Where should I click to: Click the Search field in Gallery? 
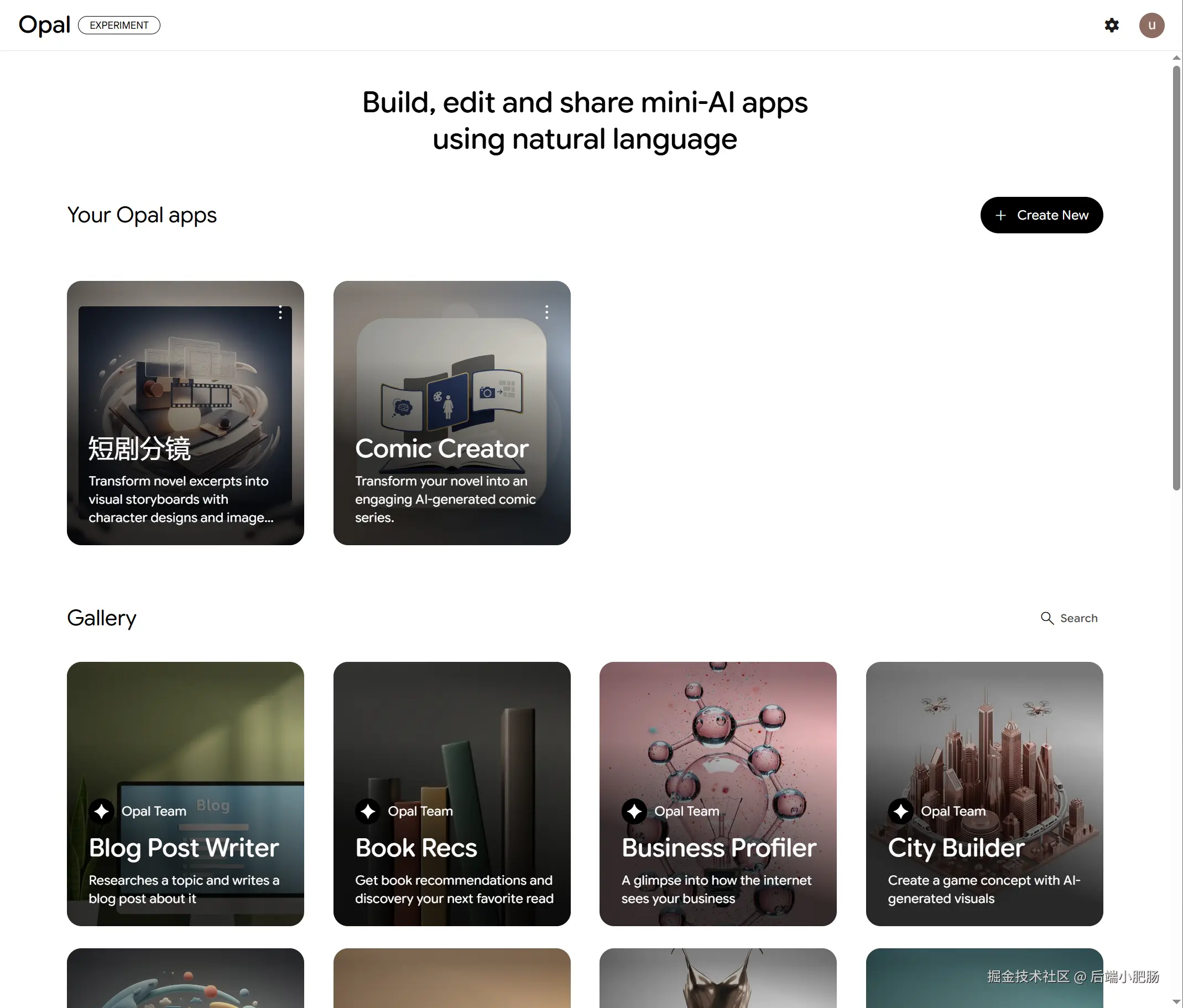(x=1078, y=618)
